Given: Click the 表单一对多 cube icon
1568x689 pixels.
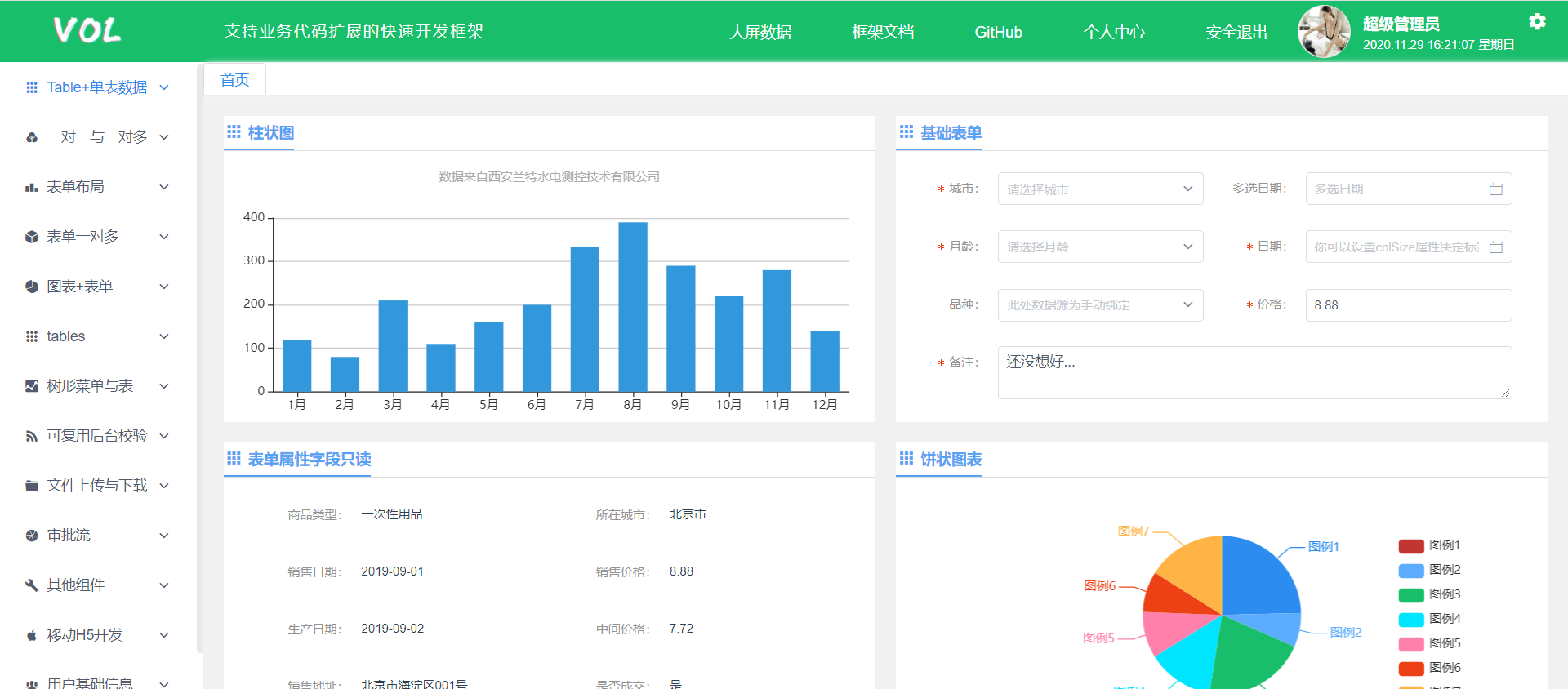Looking at the screenshot, I should coord(32,237).
